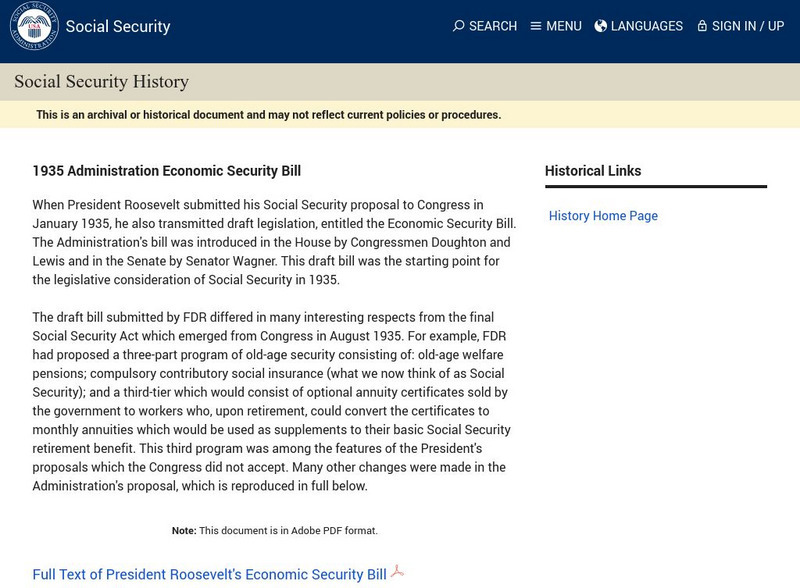Click the Adobe PDF format note text
Image resolution: width=800 pixels, height=588 pixels.
coord(275,530)
